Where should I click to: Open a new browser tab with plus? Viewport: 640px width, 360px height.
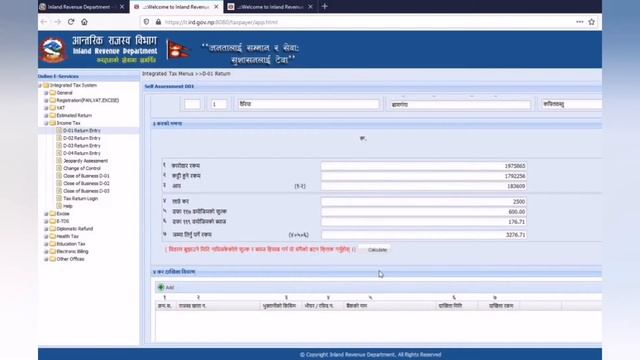(325, 7)
